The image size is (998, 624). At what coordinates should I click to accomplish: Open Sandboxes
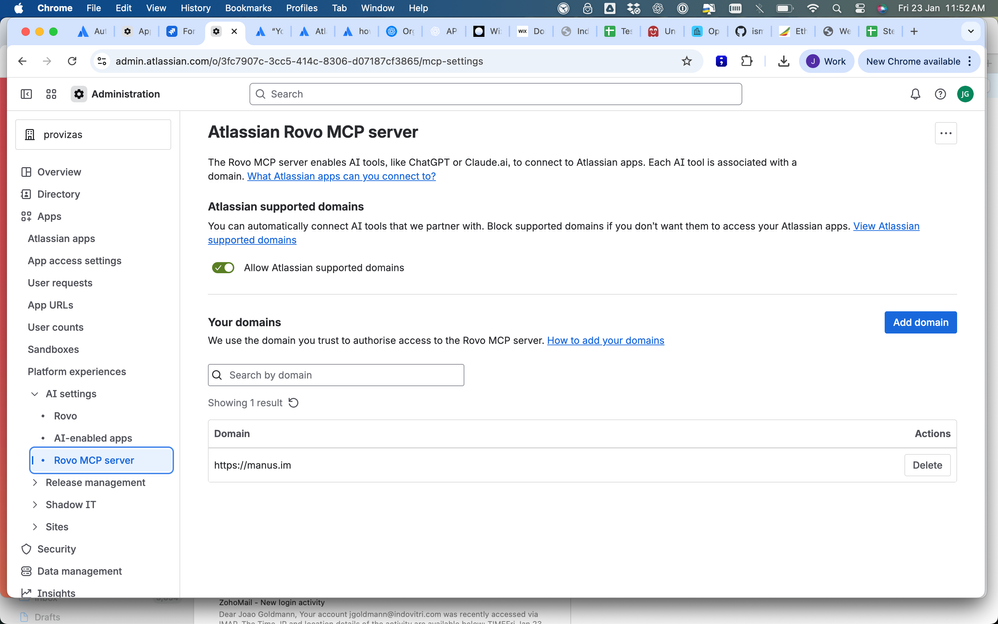tap(53, 350)
